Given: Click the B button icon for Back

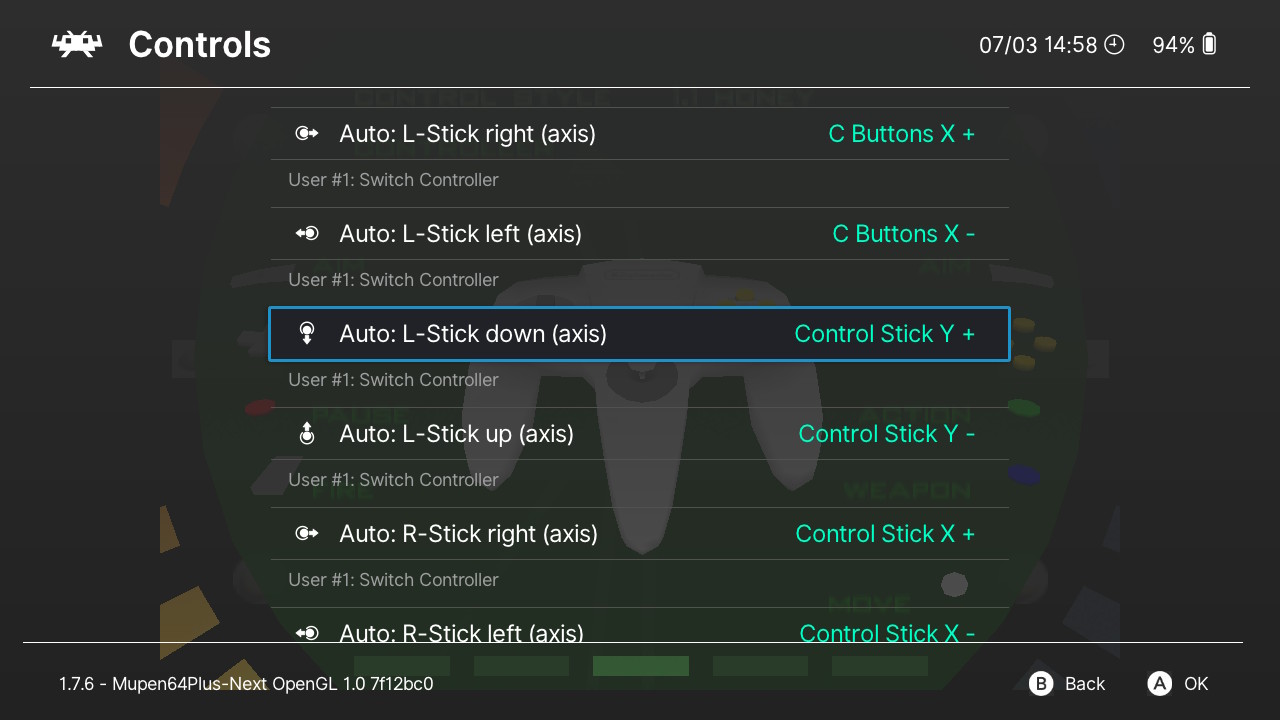Looking at the screenshot, I should 1041,684.
